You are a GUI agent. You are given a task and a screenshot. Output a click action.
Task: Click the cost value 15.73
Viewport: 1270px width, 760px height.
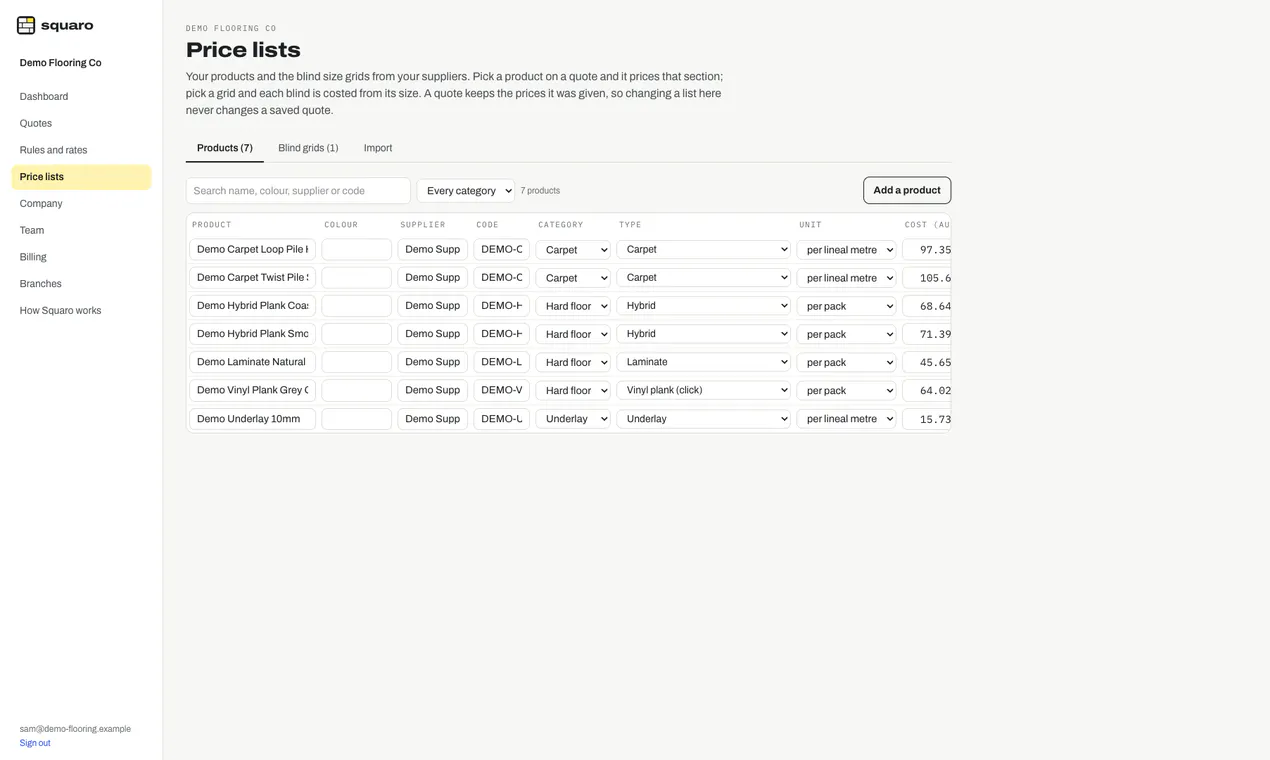click(927, 419)
